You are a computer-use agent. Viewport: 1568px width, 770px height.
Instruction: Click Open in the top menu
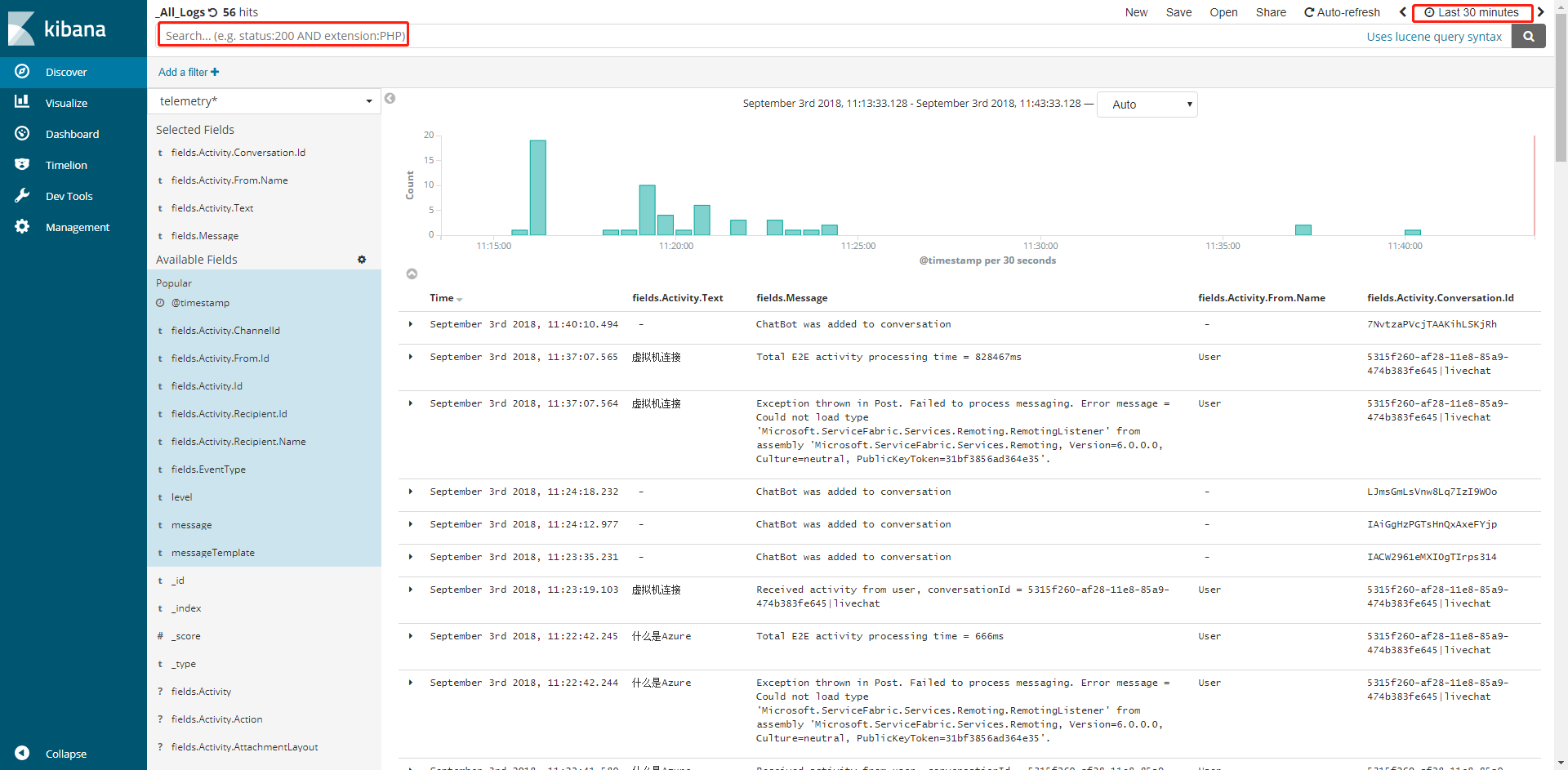[1223, 12]
